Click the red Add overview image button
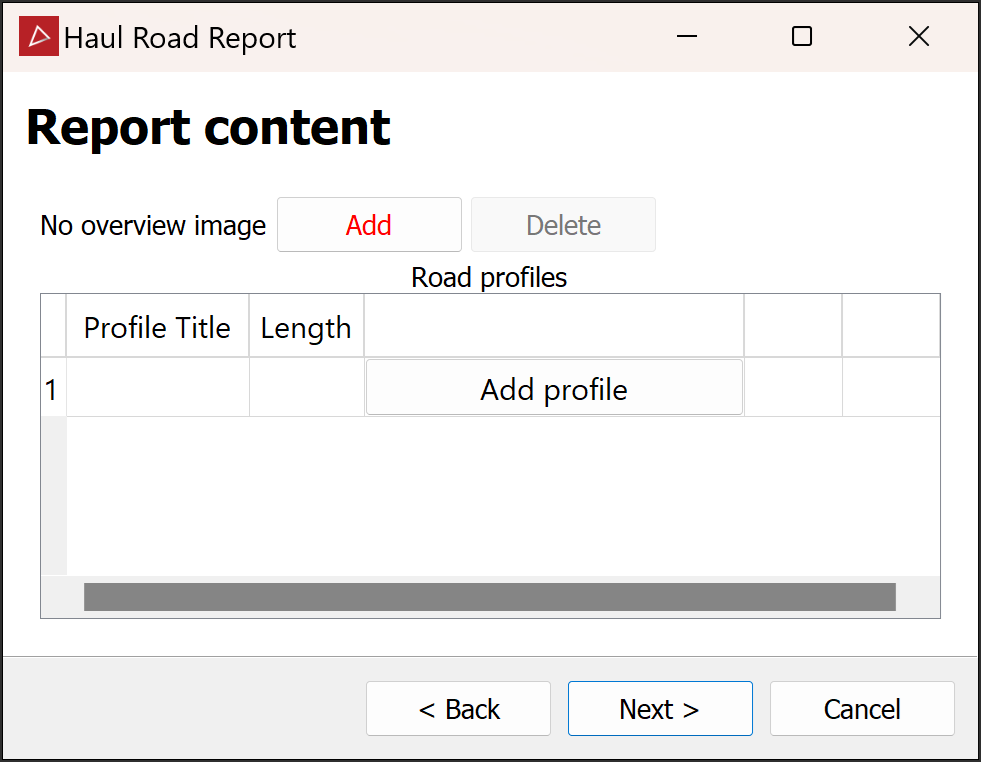This screenshot has width=981, height=762. (x=369, y=225)
